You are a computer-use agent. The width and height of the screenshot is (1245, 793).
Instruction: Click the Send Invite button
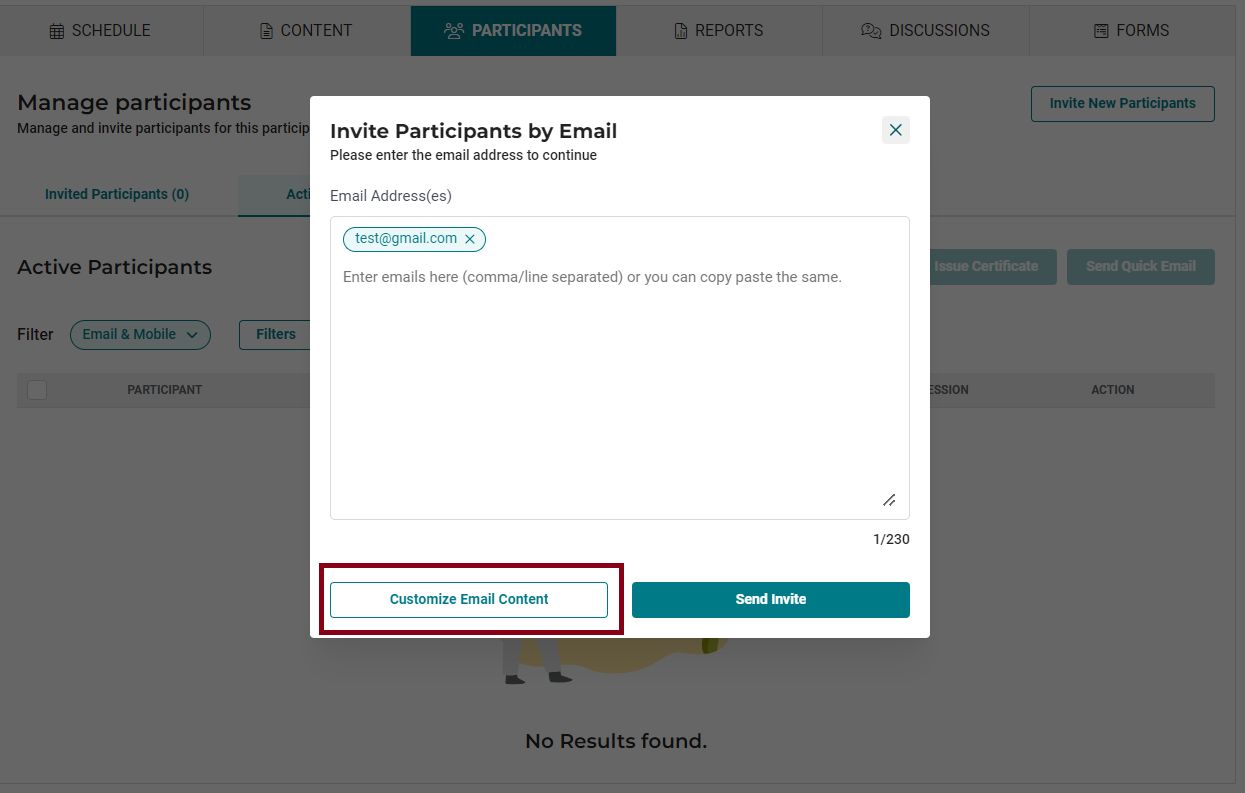[771, 600]
